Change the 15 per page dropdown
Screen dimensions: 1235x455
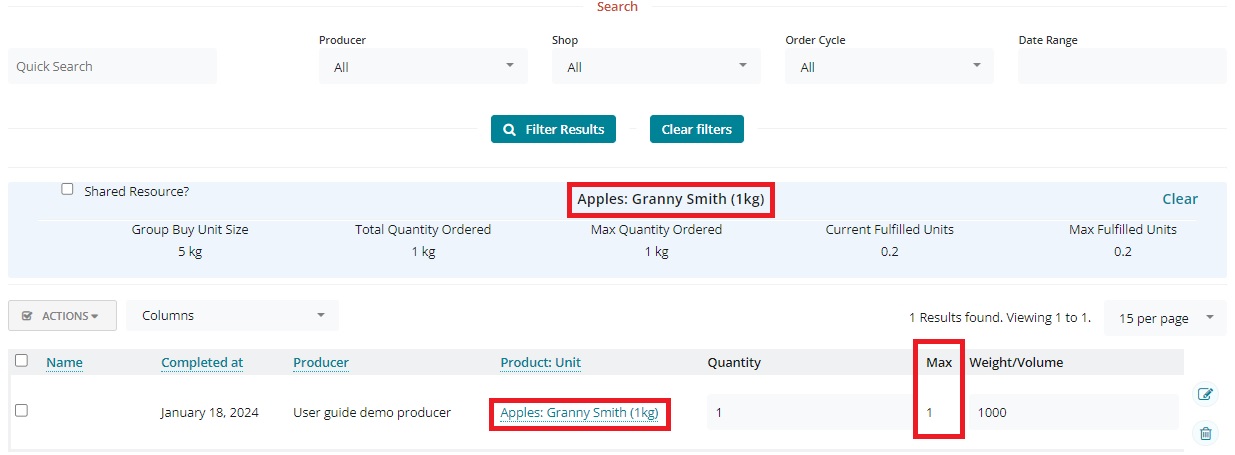(x=1164, y=318)
